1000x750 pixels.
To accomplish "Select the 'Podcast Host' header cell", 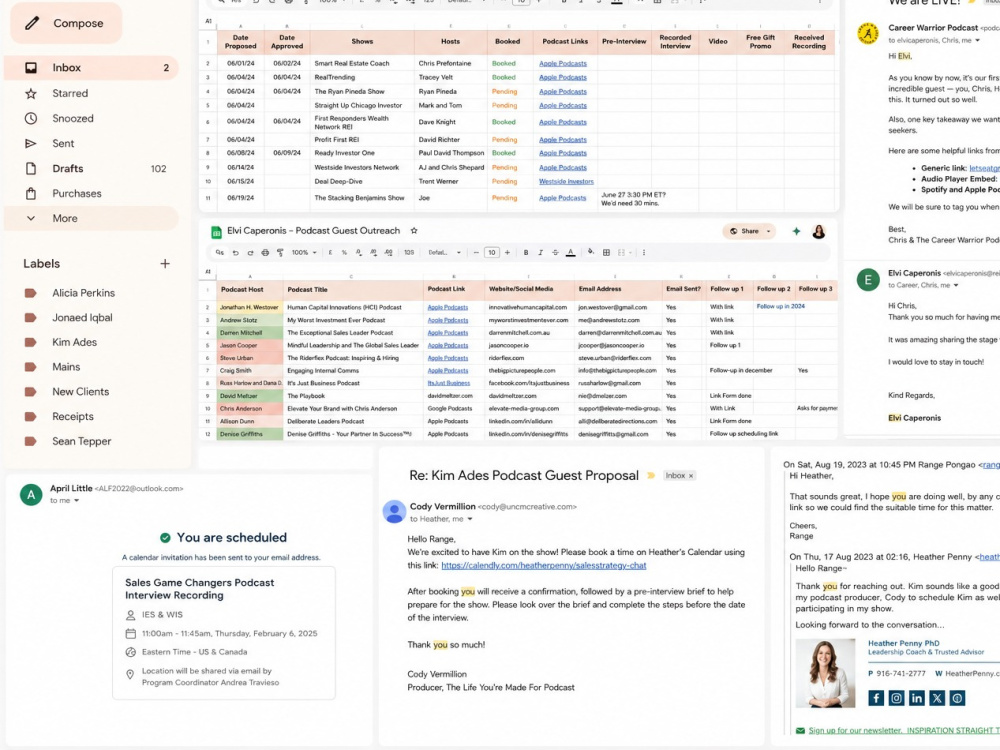I will click(250, 290).
